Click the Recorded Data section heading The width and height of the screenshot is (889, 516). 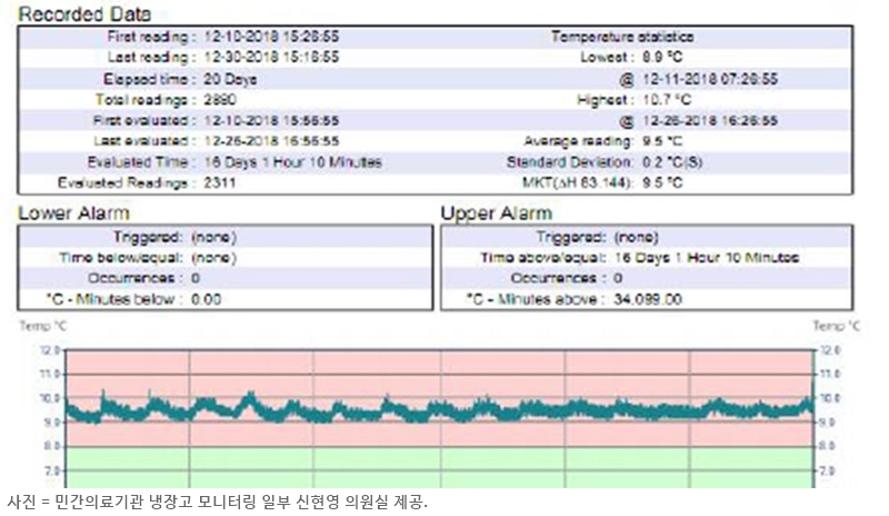click(x=85, y=15)
